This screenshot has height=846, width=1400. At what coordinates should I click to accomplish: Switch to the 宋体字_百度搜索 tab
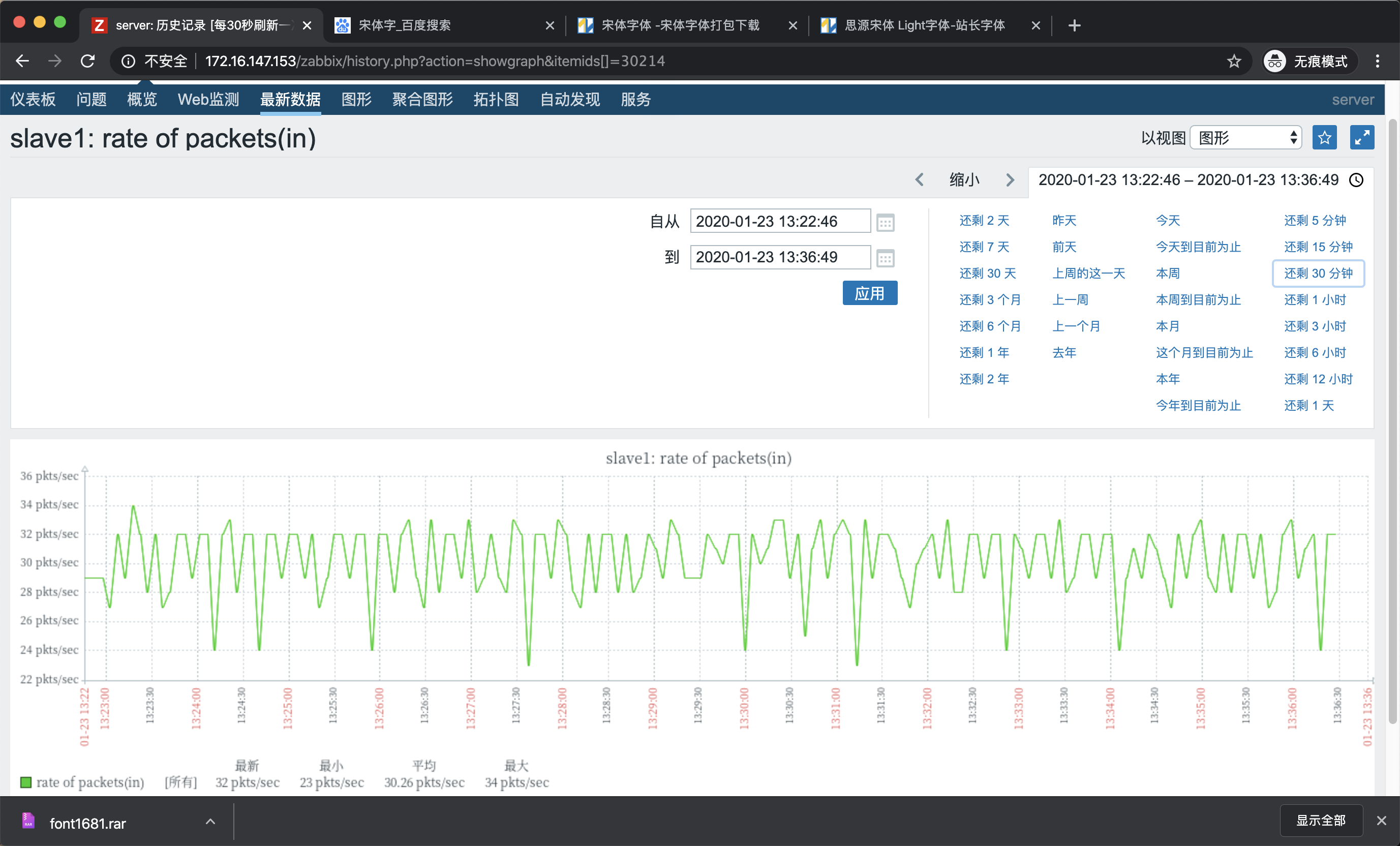click(405, 25)
